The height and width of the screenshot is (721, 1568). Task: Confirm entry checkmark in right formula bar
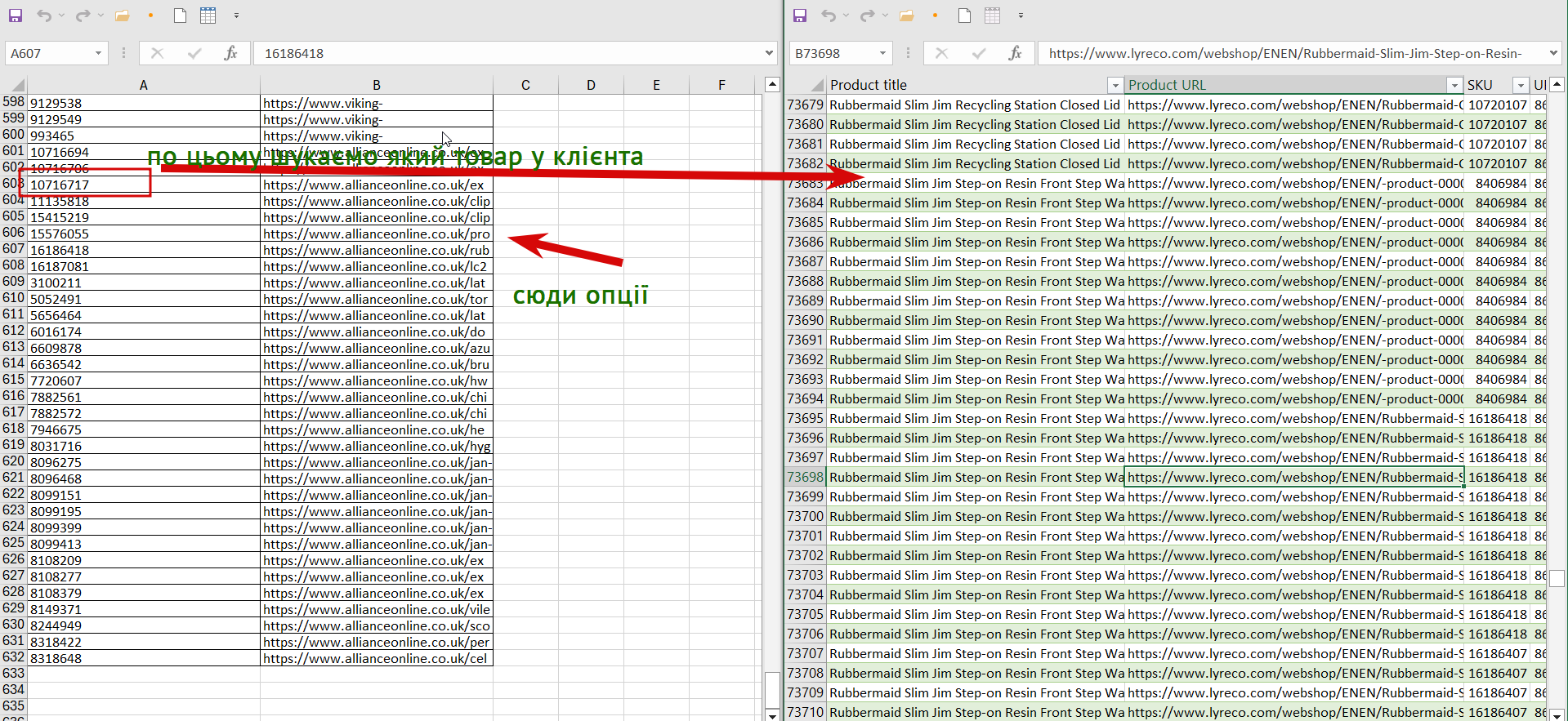point(979,53)
